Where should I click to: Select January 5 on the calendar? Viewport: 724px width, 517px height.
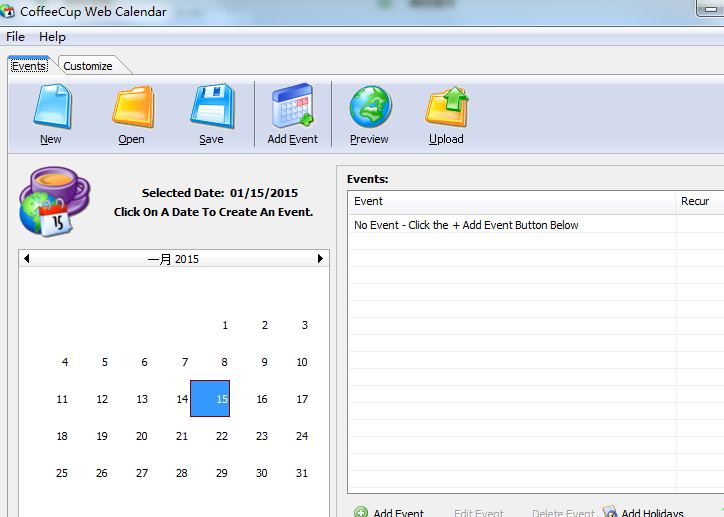(105, 362)
